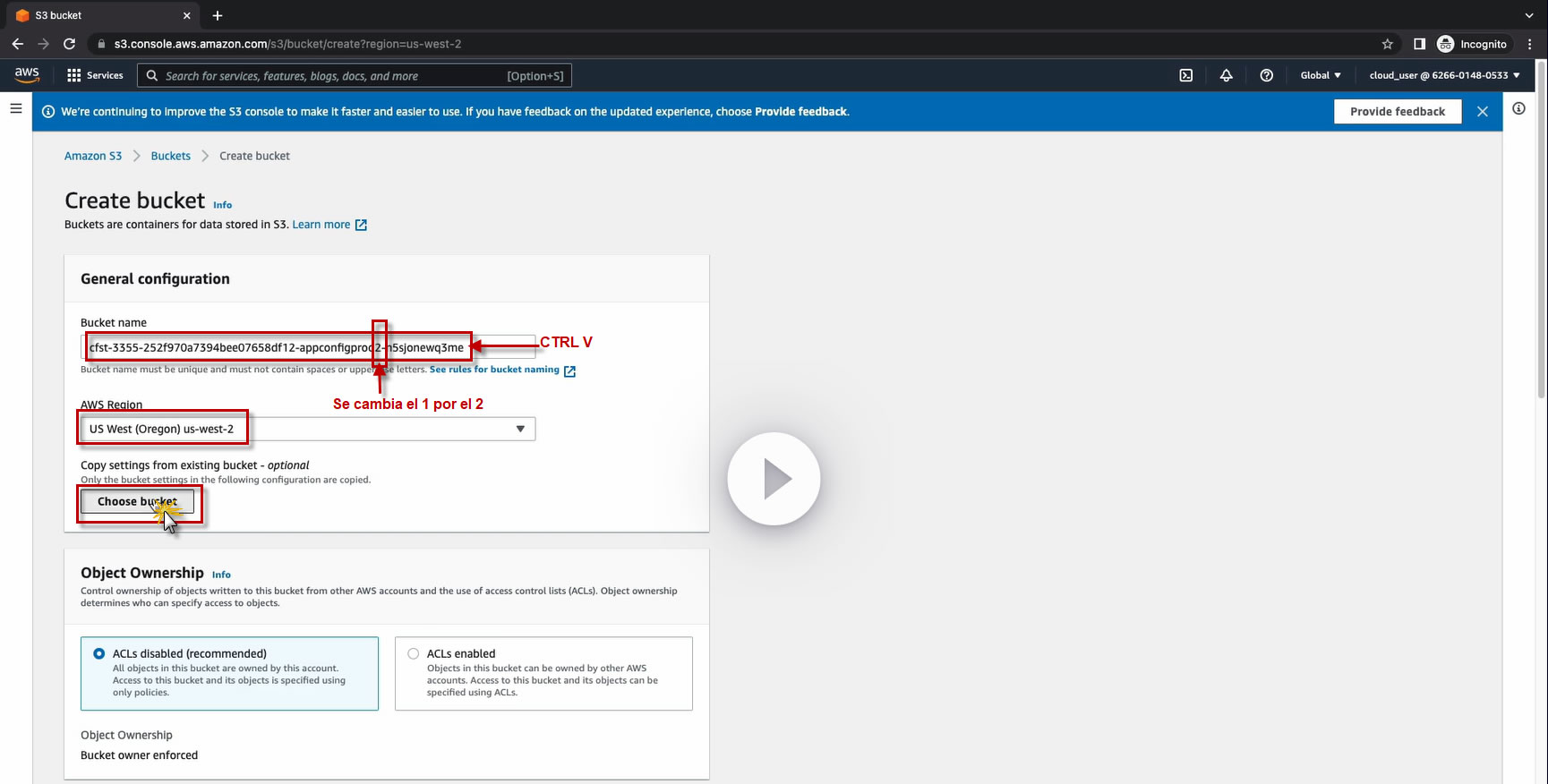Play the video overlay
Viewport: 1548px width, 784px height.
774,479
